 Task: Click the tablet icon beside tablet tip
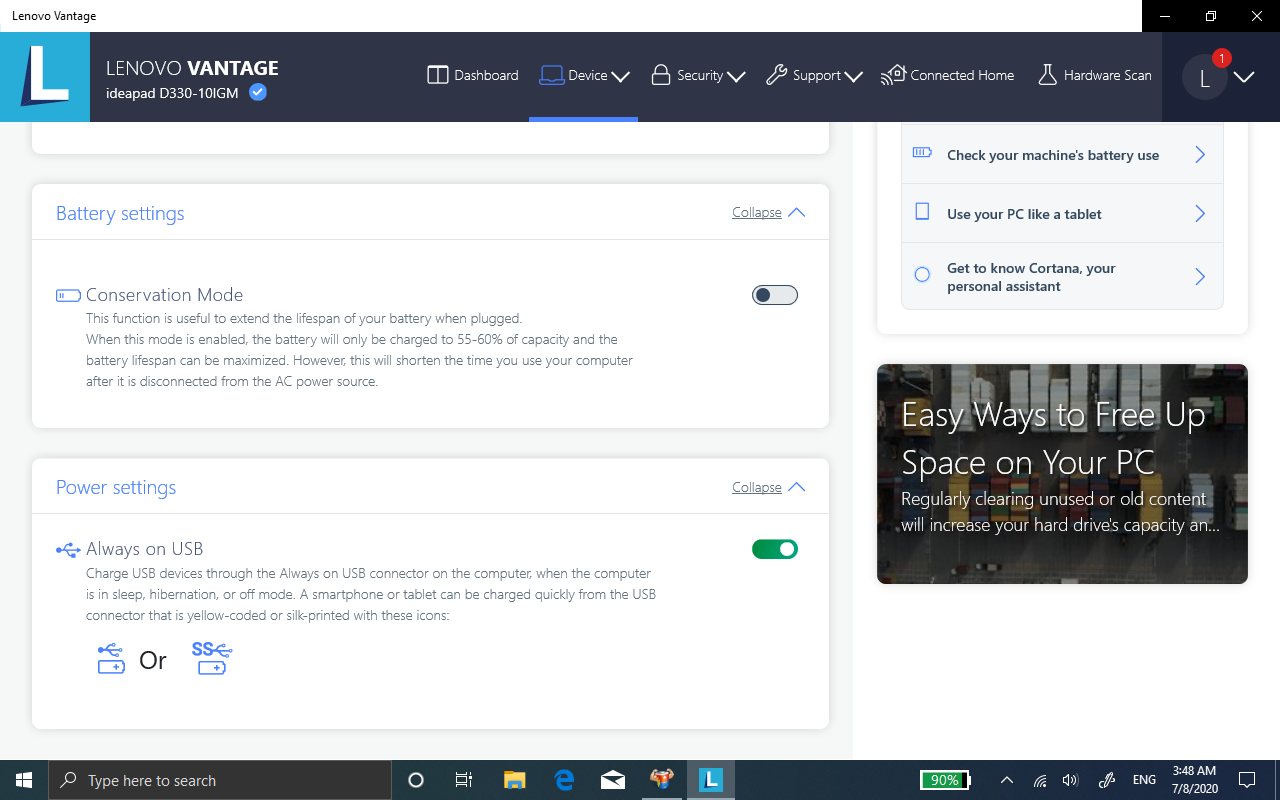tap(923, 212)
